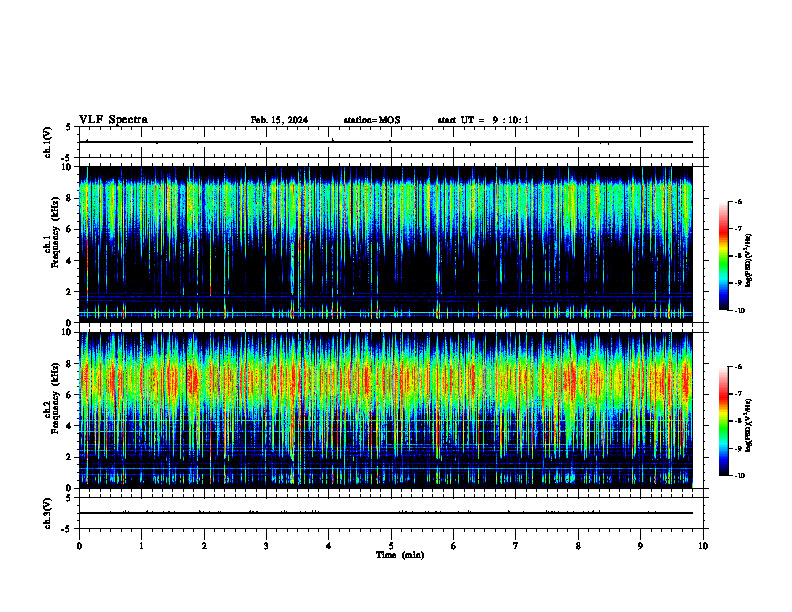Image resolution: width=792 pixels, height=612 pixels.
Task: Click the "VLF Spectra" plot title
Action: [113, 120]
